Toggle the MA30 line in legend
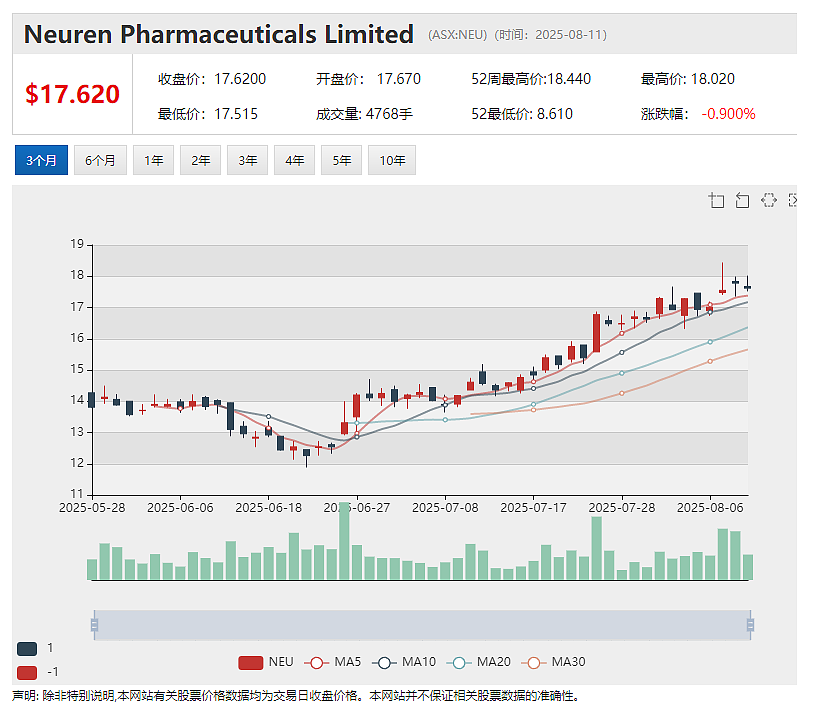Image resolution: width=815 pixels, height=710 pixels. point(554,662)
